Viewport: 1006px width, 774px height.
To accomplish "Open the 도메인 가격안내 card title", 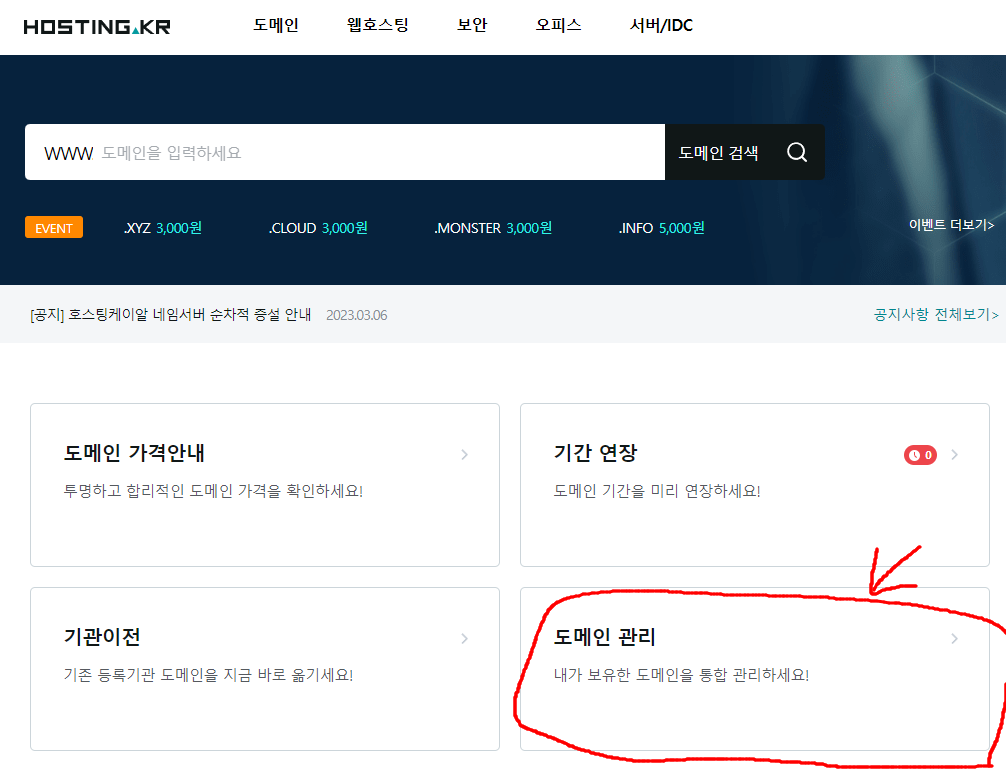I will point(134,453).
